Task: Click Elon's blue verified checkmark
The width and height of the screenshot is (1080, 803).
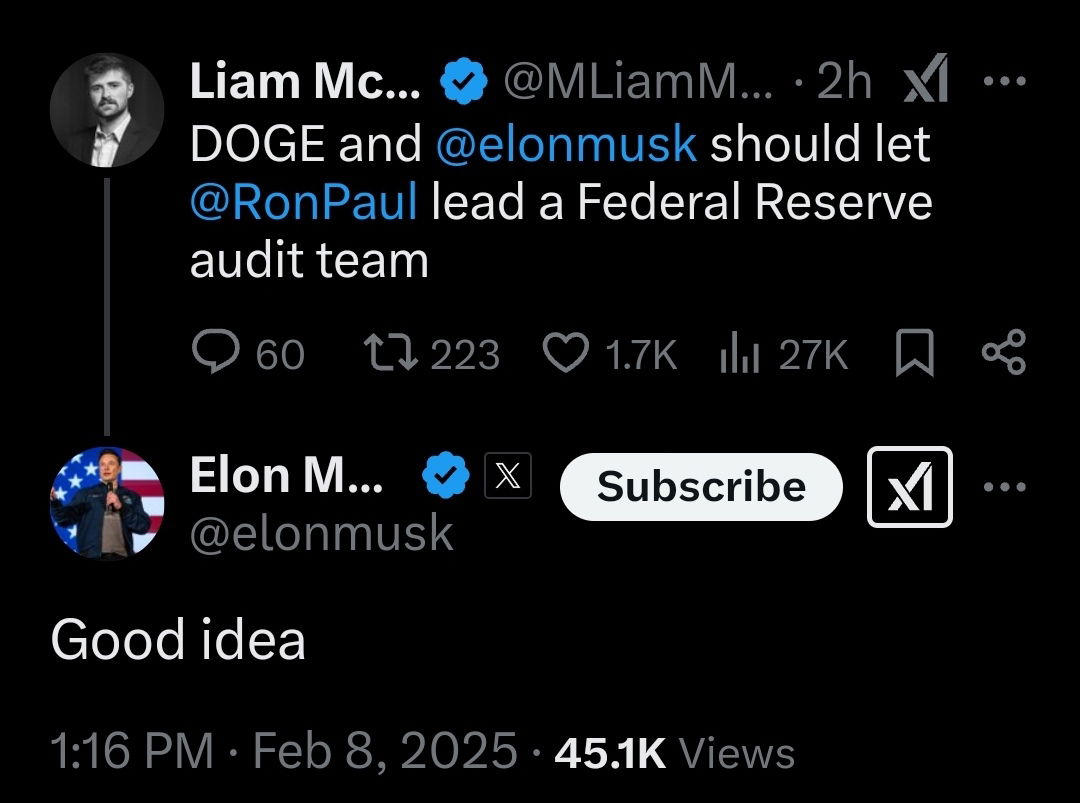Action: tap(446, 477)
